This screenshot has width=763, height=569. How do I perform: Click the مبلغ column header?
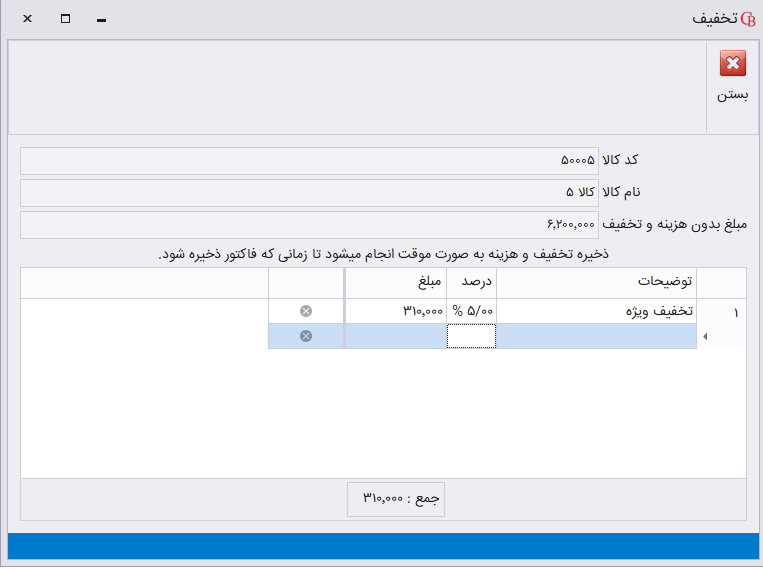pos(395,283)
